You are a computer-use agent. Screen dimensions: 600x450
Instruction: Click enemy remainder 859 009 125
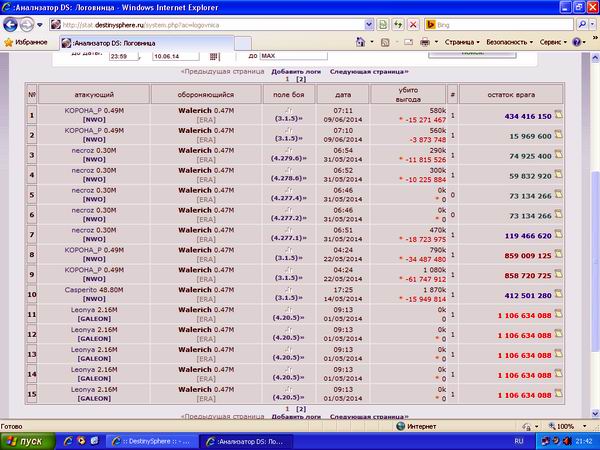coord(528,256)
